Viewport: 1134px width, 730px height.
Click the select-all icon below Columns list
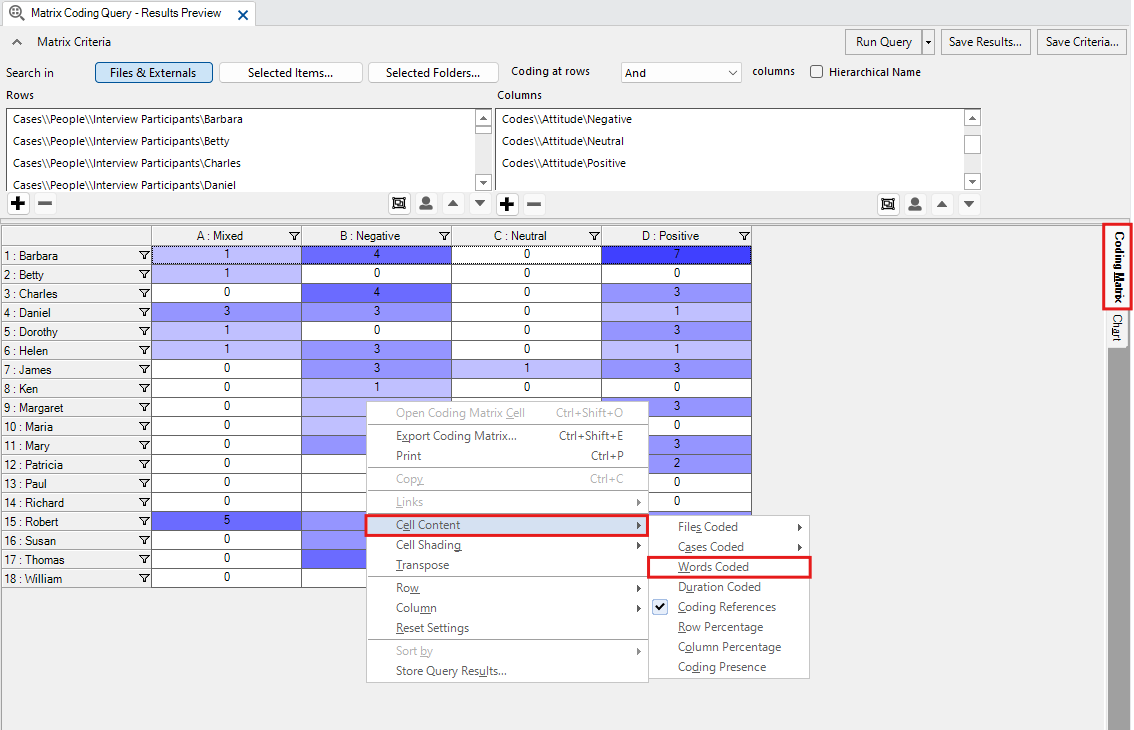pos(888,204)
